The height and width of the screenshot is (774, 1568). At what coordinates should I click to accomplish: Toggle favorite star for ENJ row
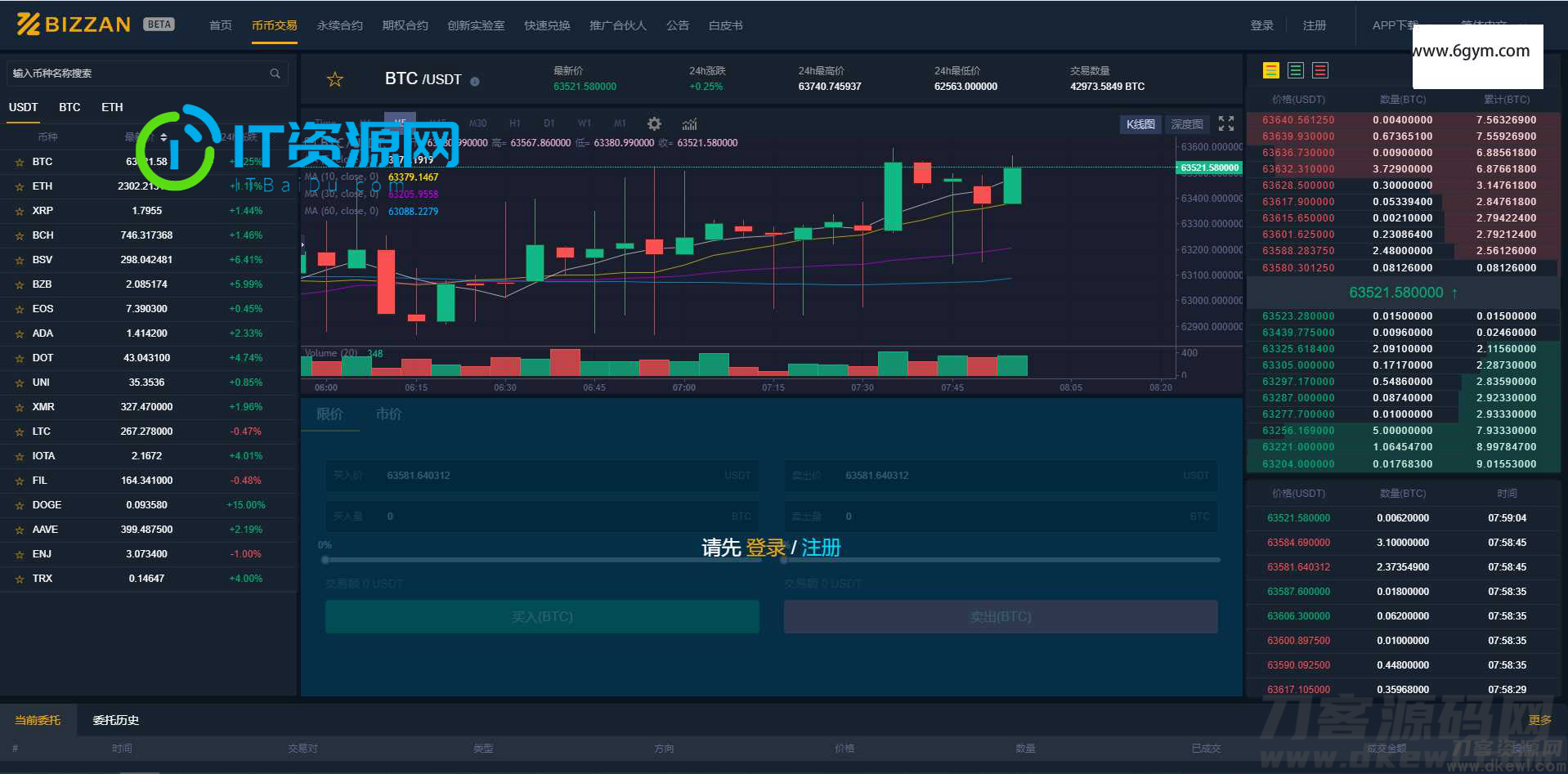[x=20, y=554]
